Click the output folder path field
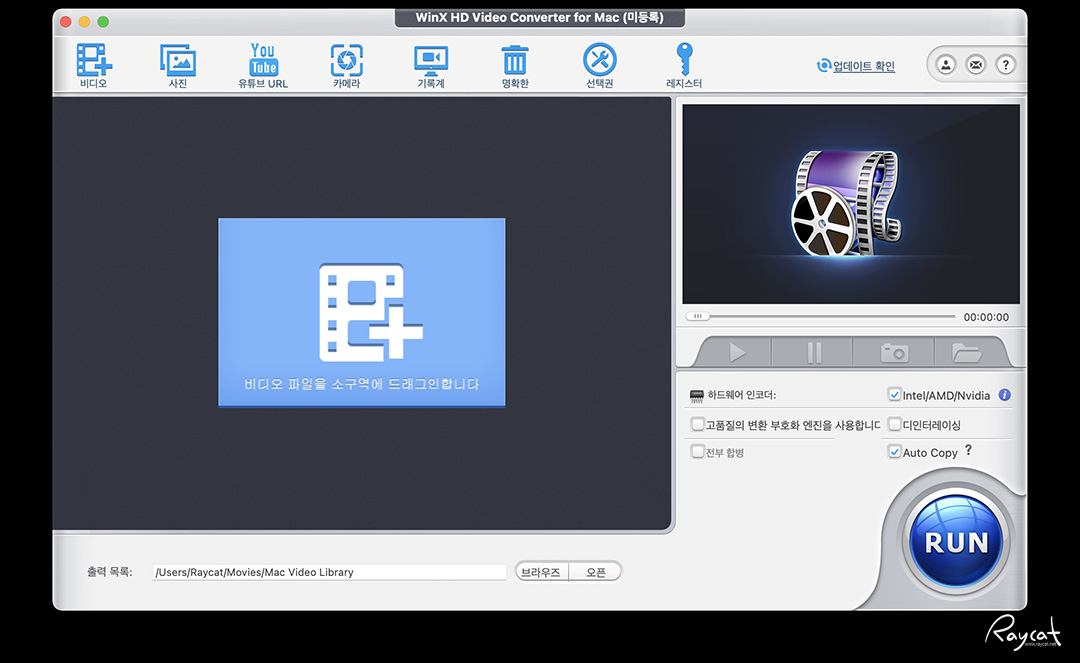Screen dimensions: 1080x663 point(329,572)
